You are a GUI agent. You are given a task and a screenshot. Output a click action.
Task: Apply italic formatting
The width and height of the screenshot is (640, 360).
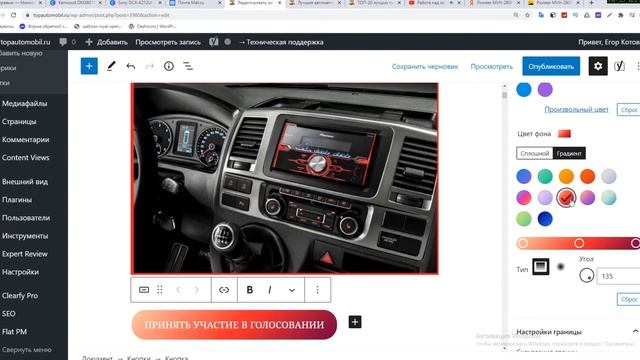270,290
